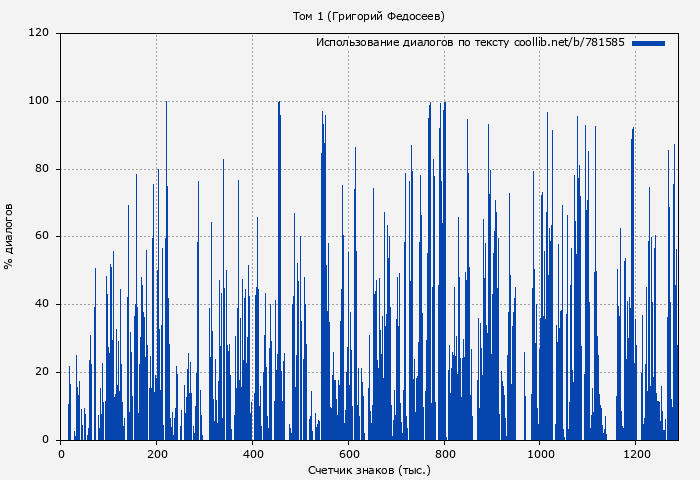
Task: Click the blue legend color swatch
Action: click(648, 43)
